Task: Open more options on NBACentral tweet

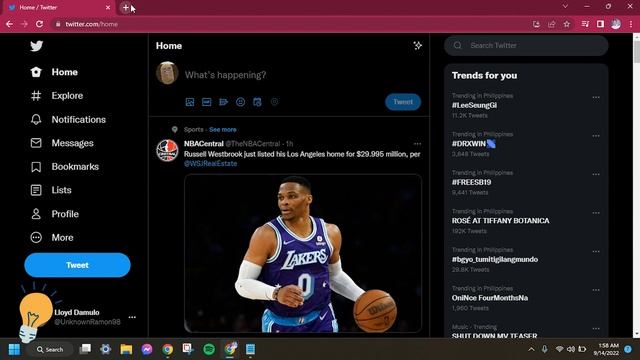Action: pos(417,144)
